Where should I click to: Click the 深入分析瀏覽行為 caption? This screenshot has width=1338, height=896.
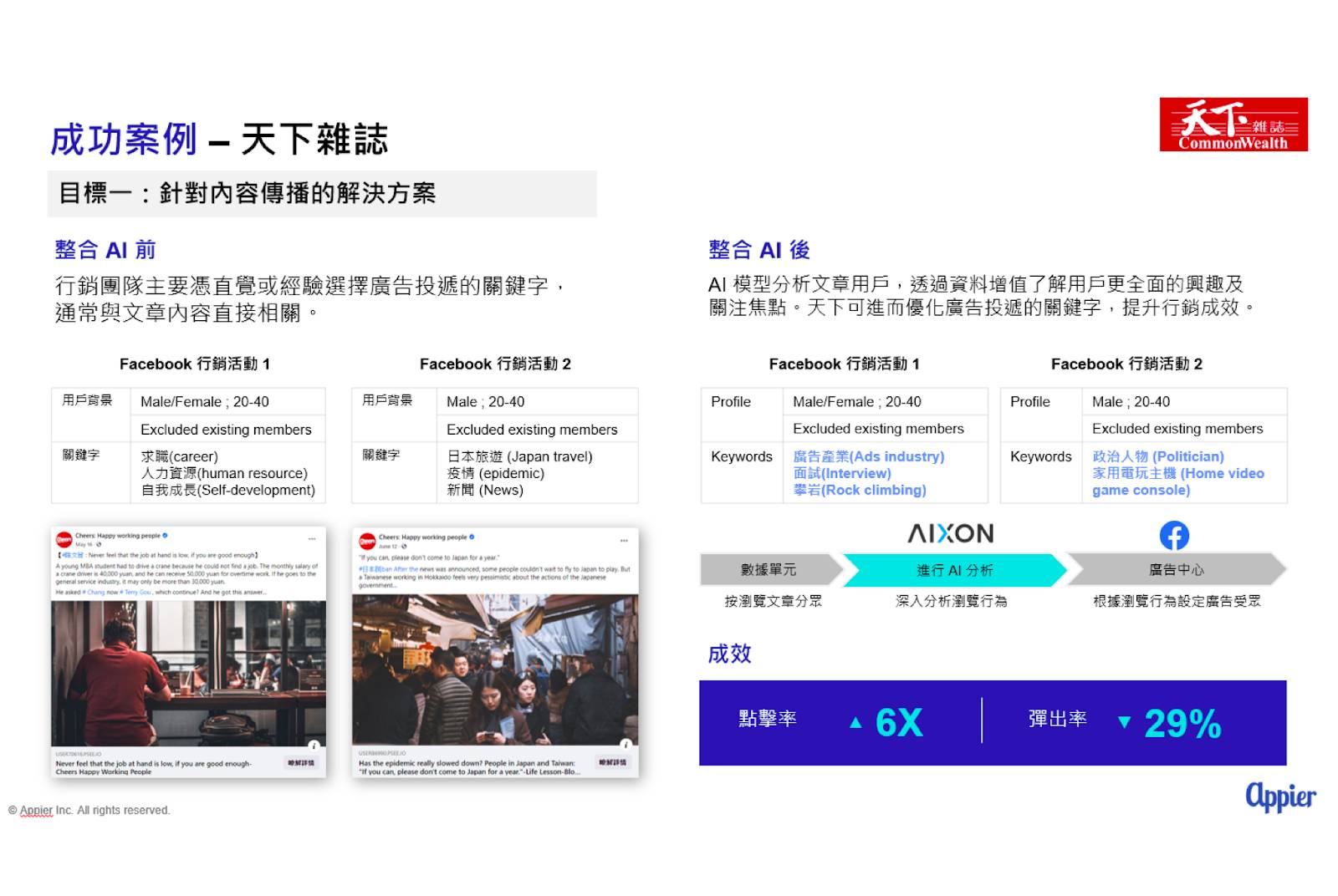pos(951,601)
